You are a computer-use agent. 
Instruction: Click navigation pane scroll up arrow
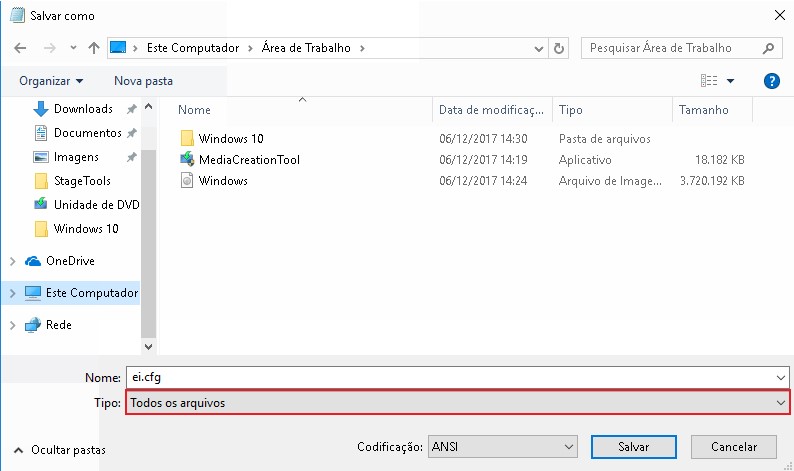pos(148,106)
